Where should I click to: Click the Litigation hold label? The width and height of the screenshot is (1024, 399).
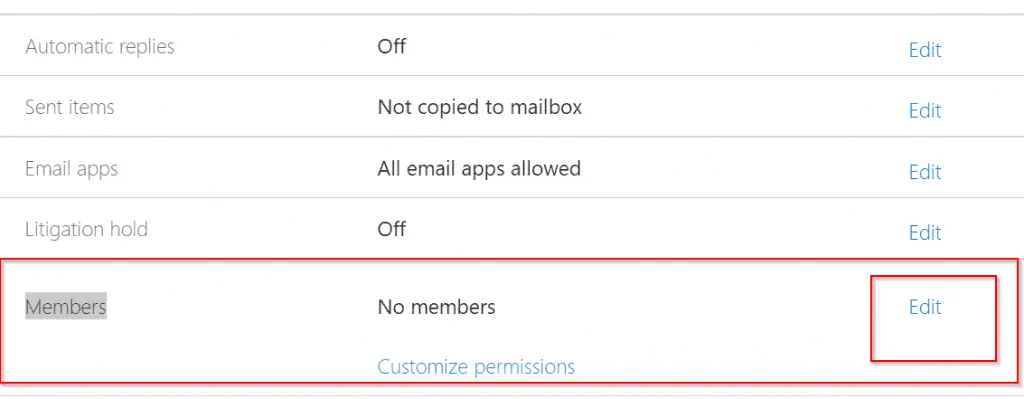[x=87, y=229]
